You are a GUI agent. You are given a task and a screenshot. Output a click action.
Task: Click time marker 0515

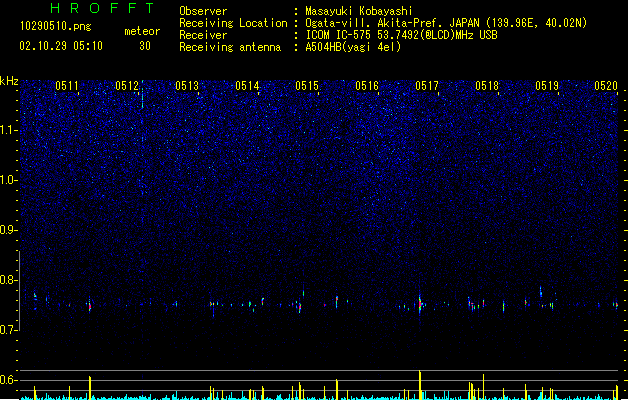click(x=307, y=86)
